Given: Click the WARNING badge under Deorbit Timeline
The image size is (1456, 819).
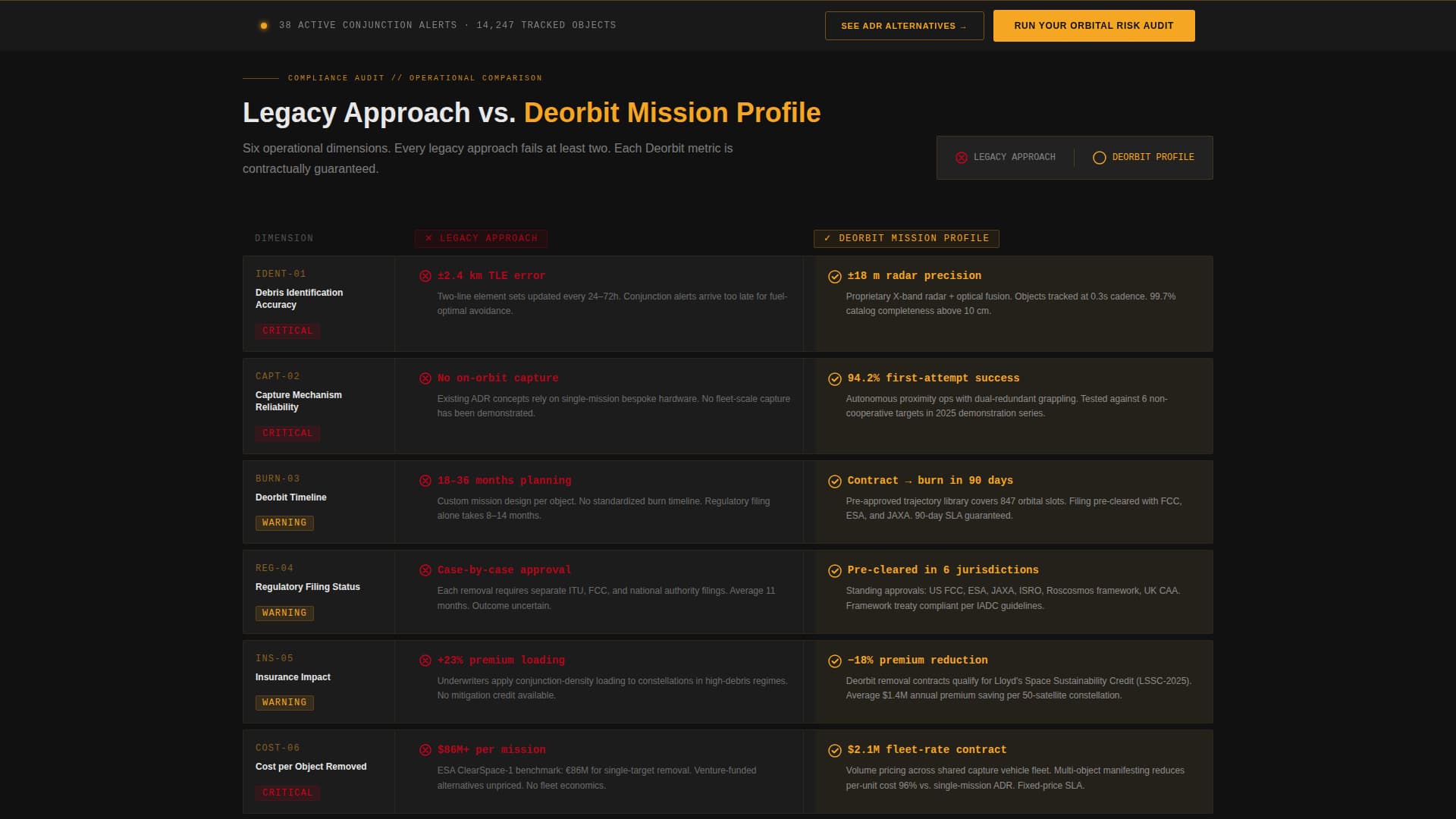Looking at the screenshot, I should click(x=284, y=523).
